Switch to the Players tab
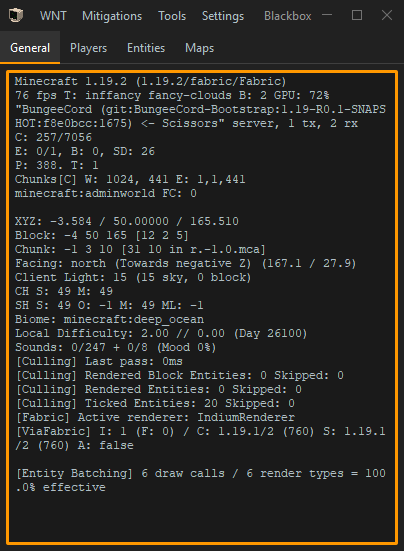Viewport: 404px width, 551px height. (88, 48)
